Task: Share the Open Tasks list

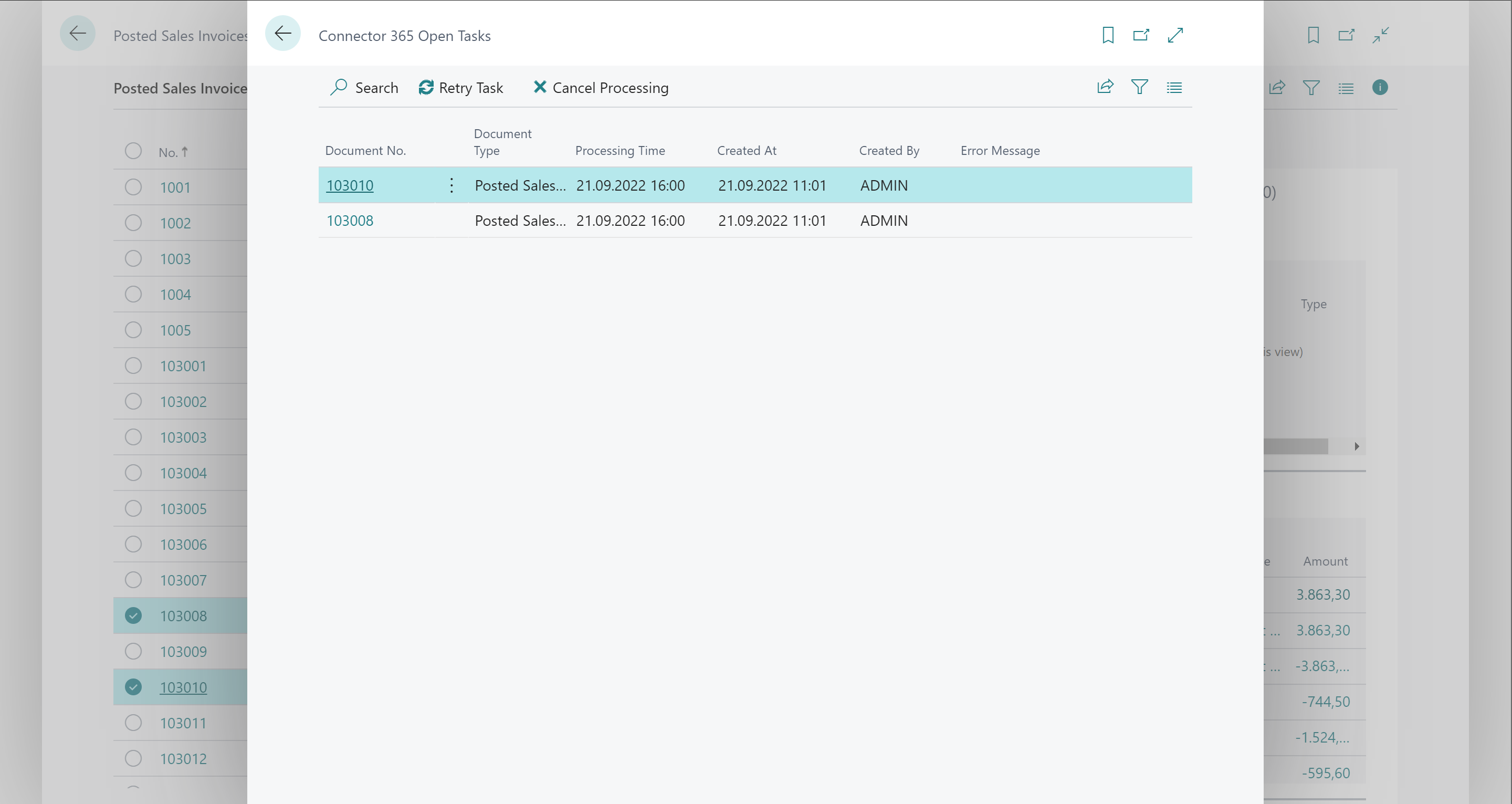Action: [x=1105, y=87]
